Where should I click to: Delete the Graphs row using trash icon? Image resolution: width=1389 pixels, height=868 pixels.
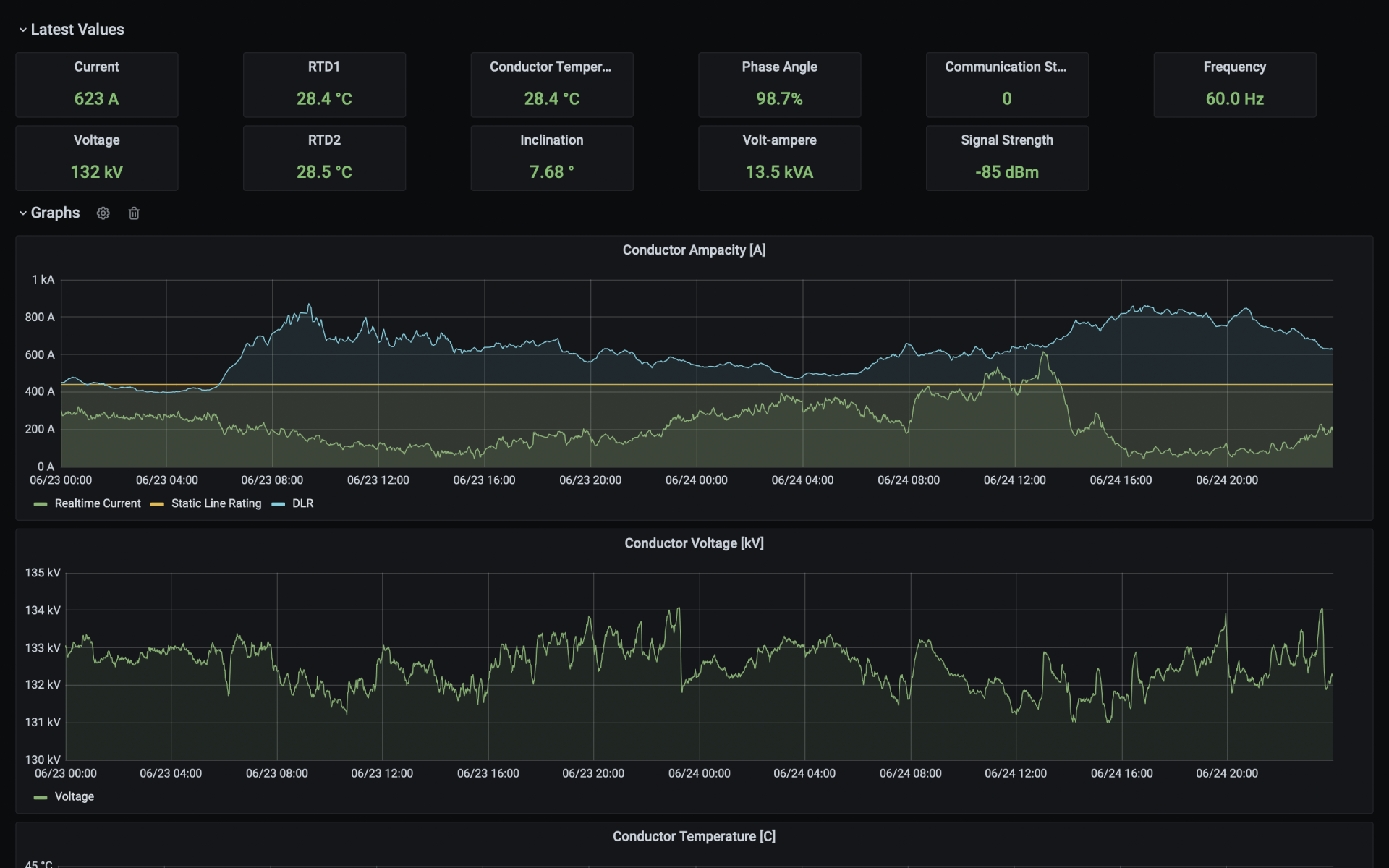click(x=133, y=213)
